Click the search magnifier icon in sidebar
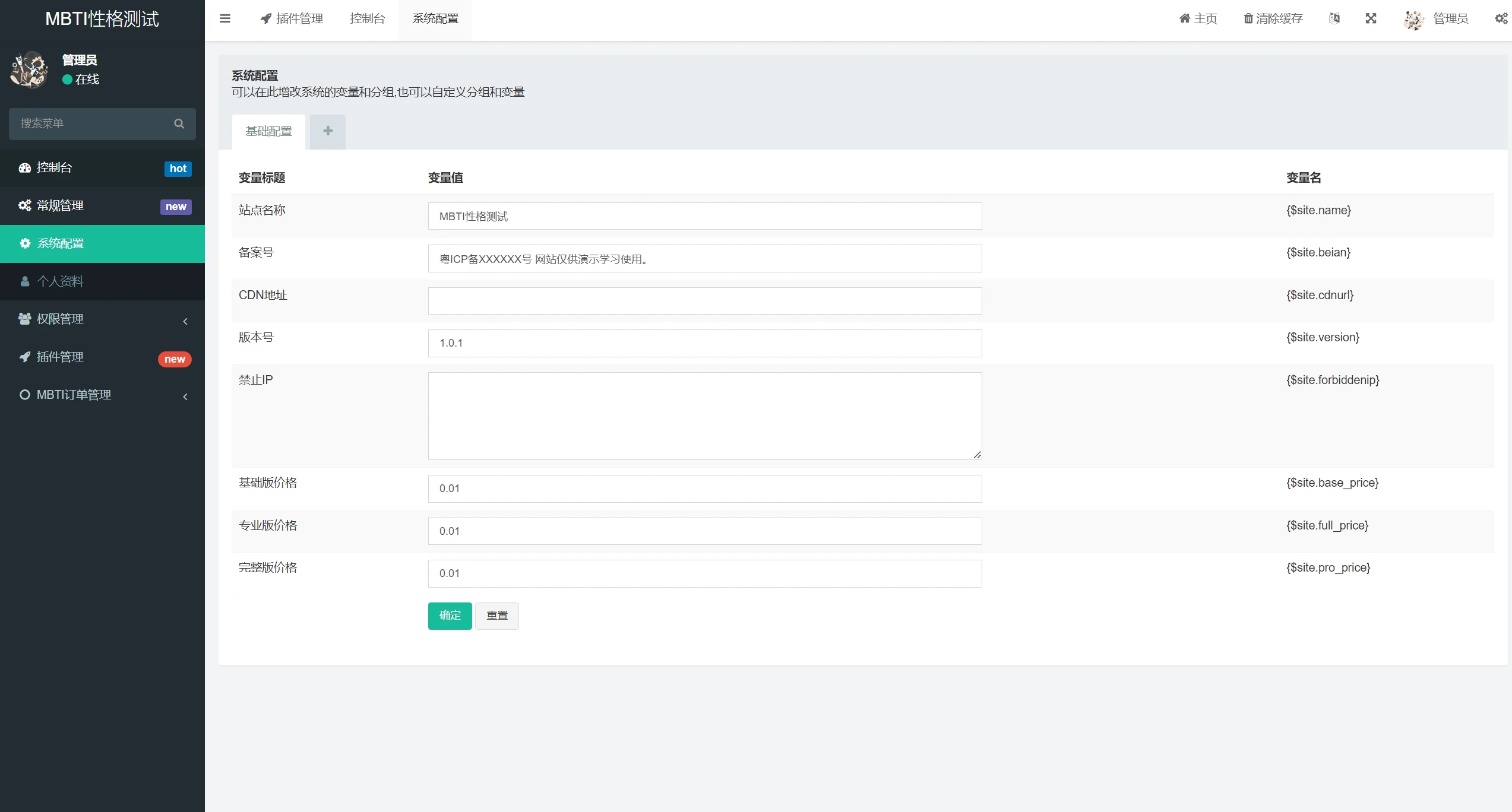The width and height of the screenshot is (1512, 812). (x=179, y=123)
